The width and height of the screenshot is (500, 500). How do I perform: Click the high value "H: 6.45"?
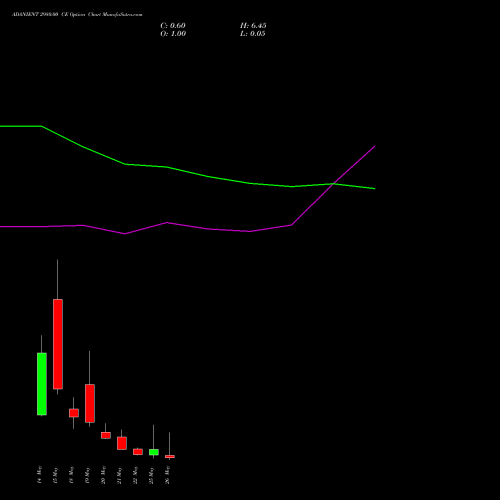[253, 26]
